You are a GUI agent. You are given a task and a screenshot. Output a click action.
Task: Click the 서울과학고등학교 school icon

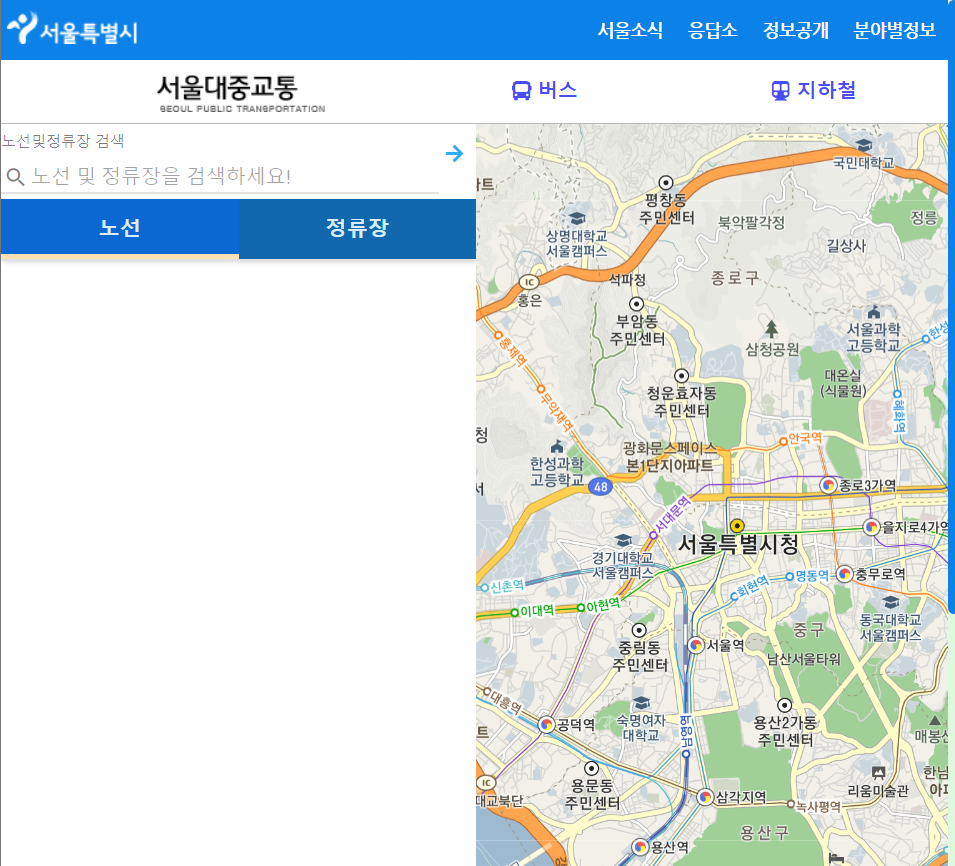point(874,312)
